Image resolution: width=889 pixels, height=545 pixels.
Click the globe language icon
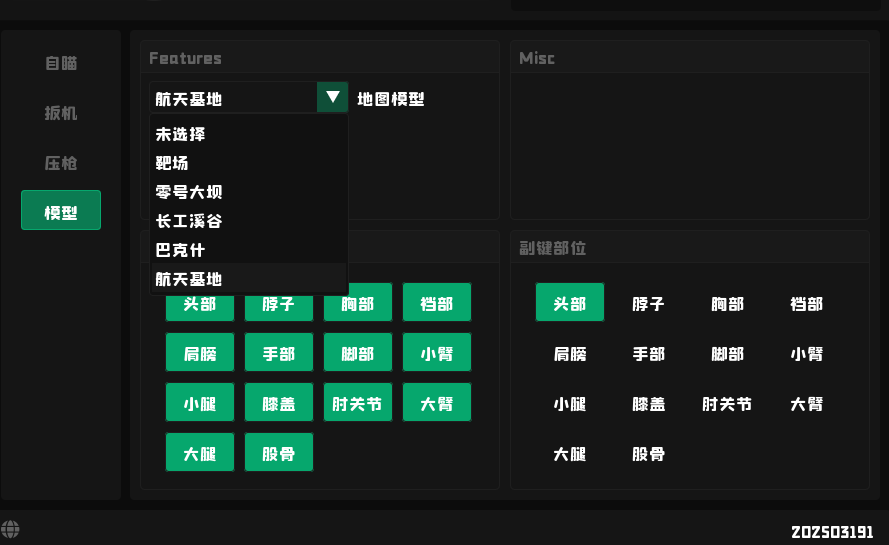[x=11, y=529]
